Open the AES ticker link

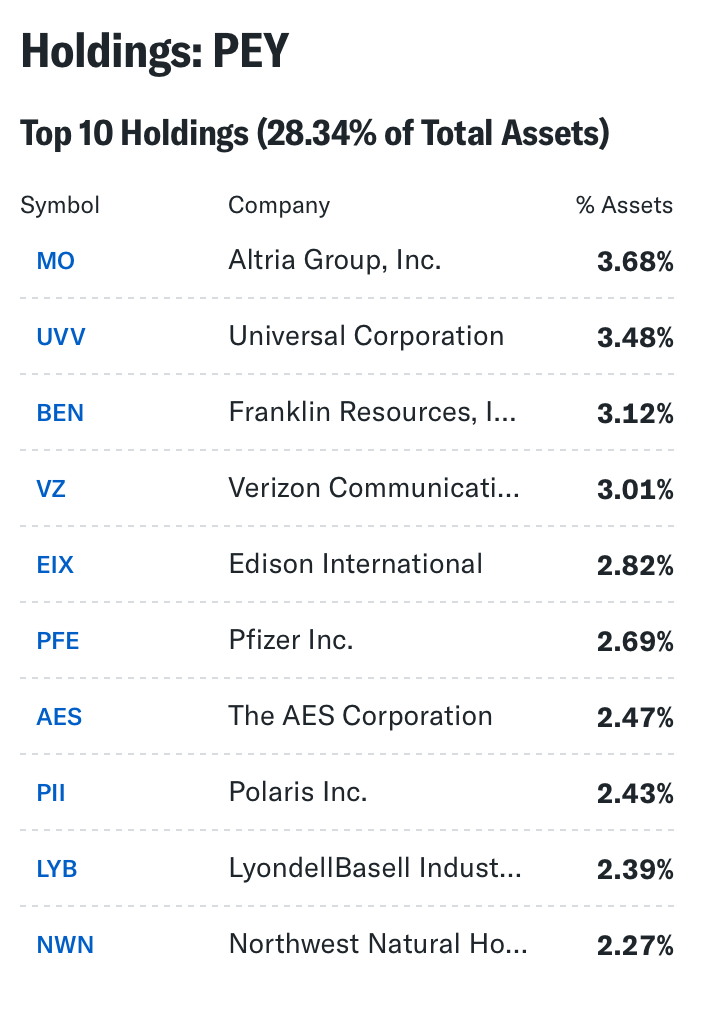59,717
